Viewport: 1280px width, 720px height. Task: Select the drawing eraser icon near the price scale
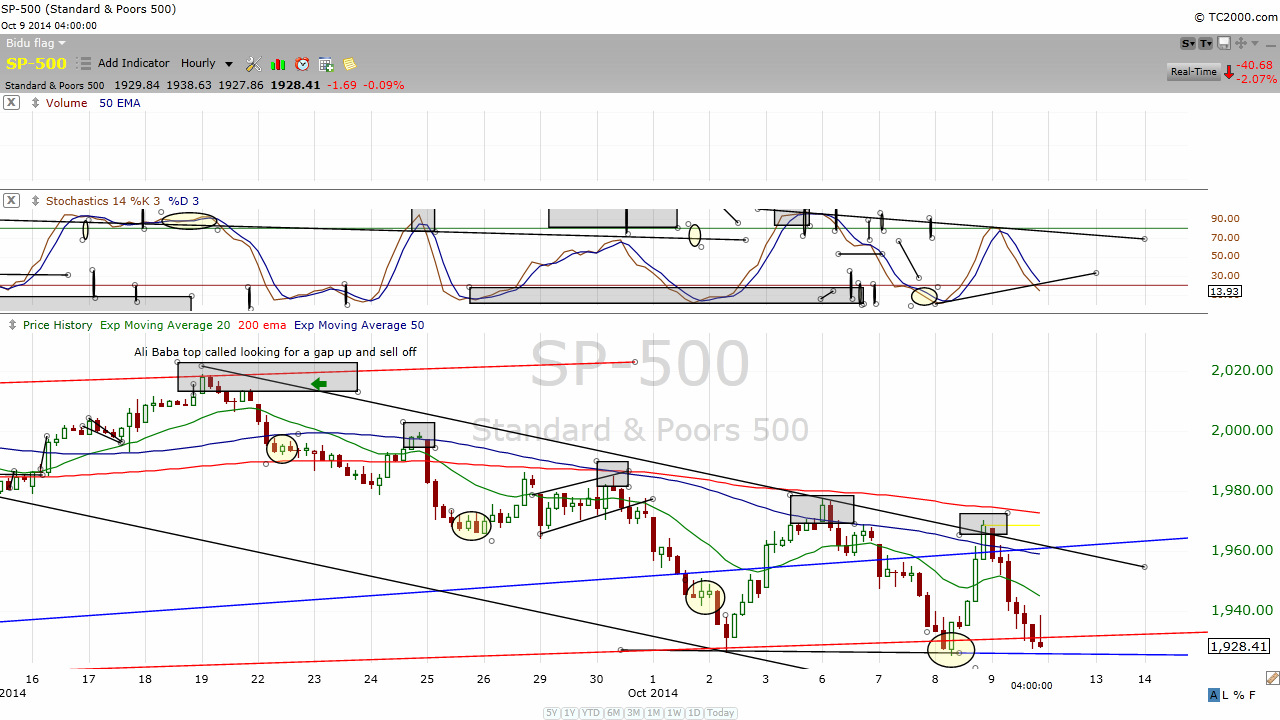pyautogui.click(x=1271, y=677)
